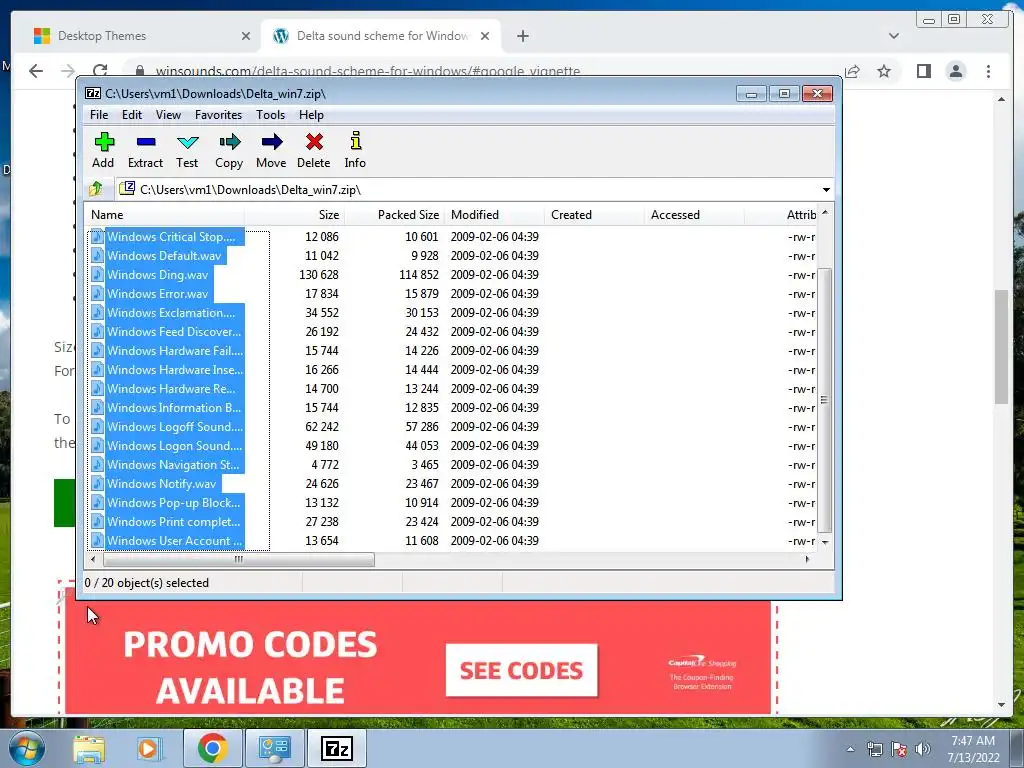Screen dimensions: 1024x768
Task: Click the Move toolbar icon
Action: pos(271,151)
